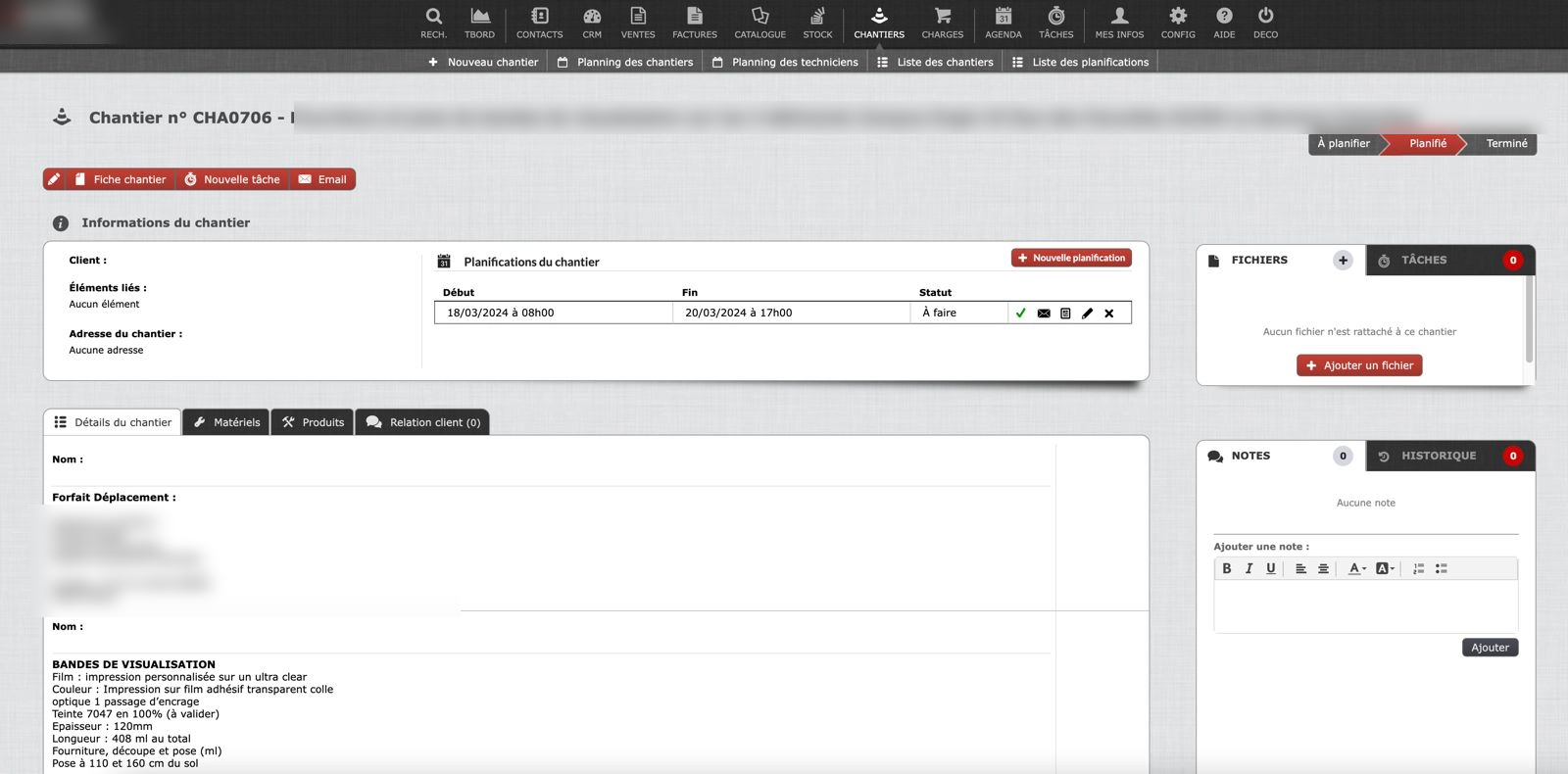The height and width of the screenshot is (774, 1568).
Task: Open the CRM module
Action: click(592, 24)
